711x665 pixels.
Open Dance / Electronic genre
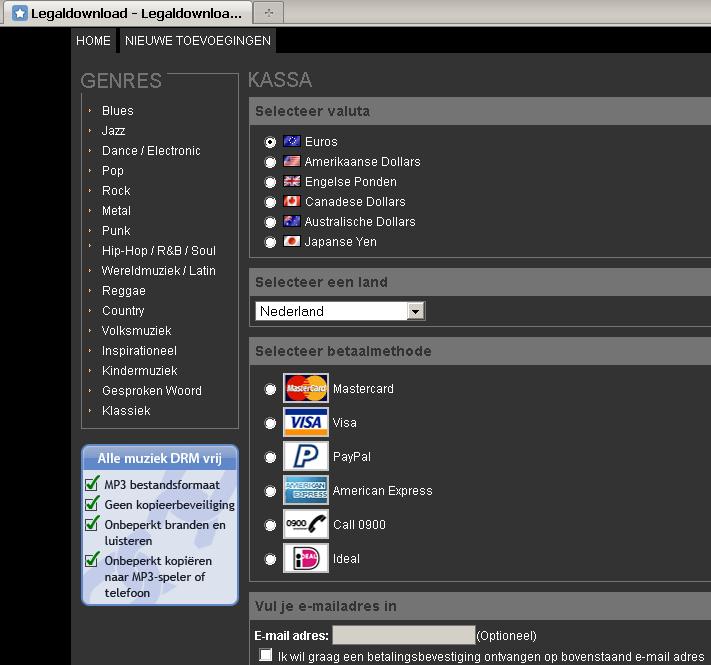point(151,150)
